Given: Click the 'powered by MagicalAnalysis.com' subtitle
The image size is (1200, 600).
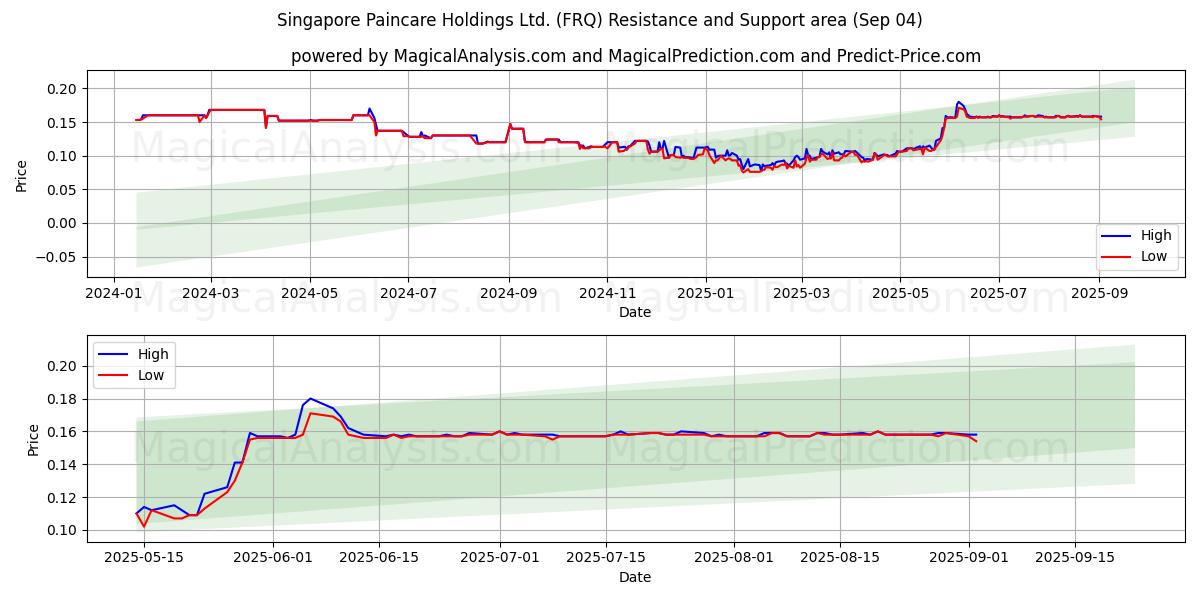Looking at the screenshot, I should 635,56.
